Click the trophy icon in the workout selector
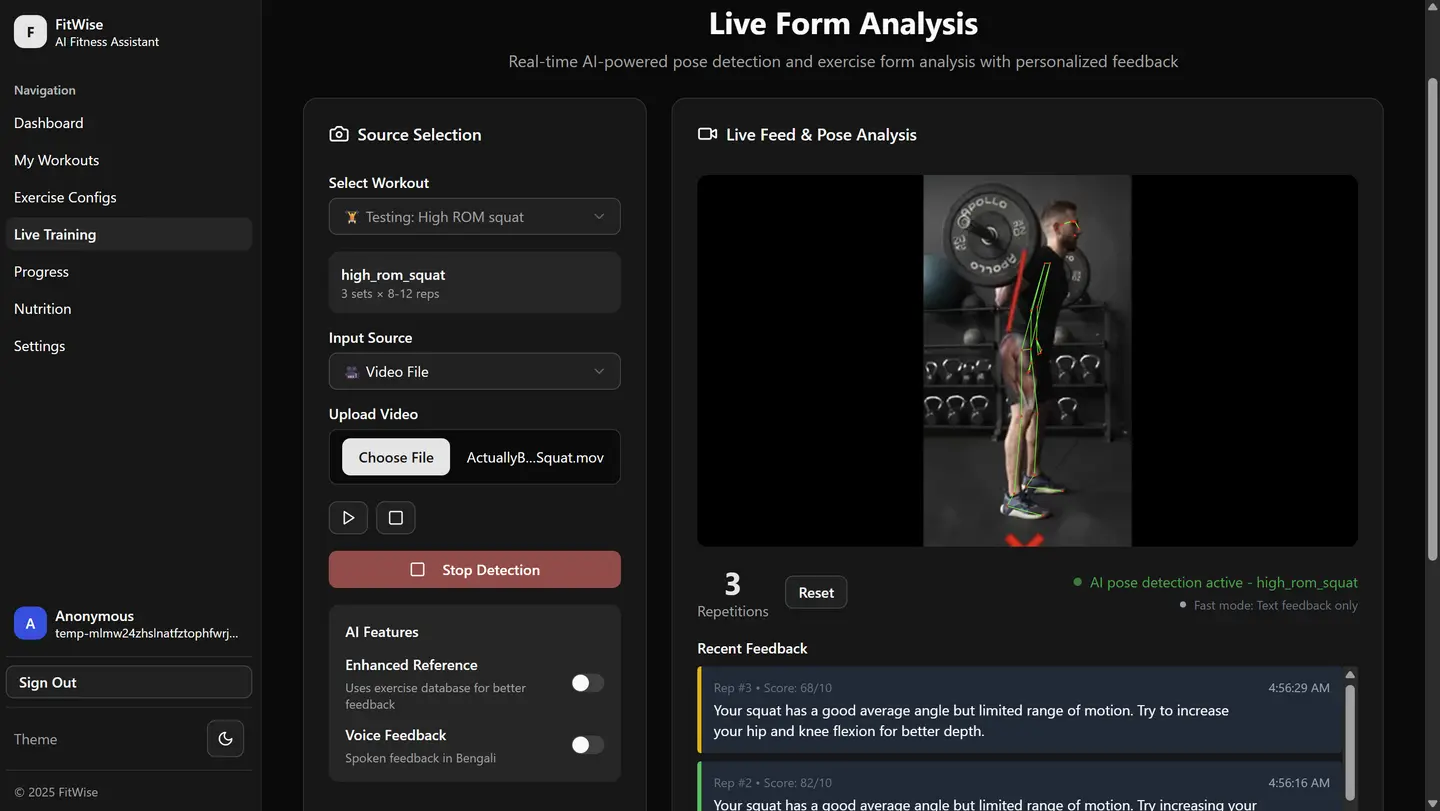Screen dimensions: 1440x811 click(x=351, y=216)
